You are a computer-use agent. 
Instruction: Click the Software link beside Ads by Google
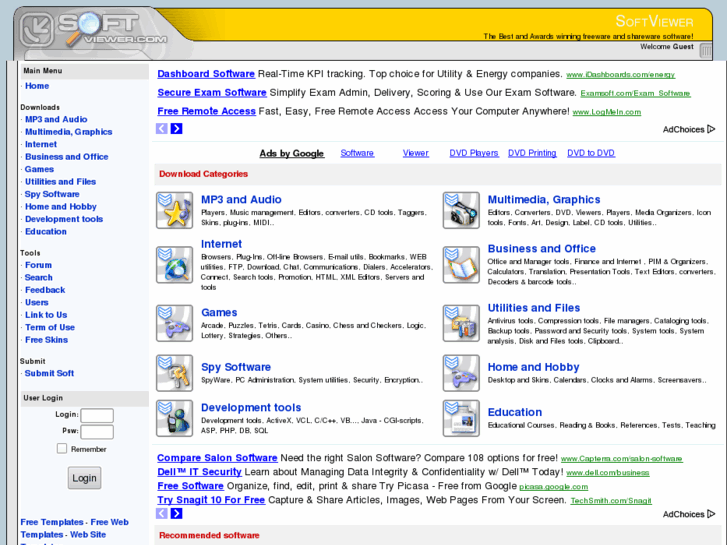click(357, 153)
